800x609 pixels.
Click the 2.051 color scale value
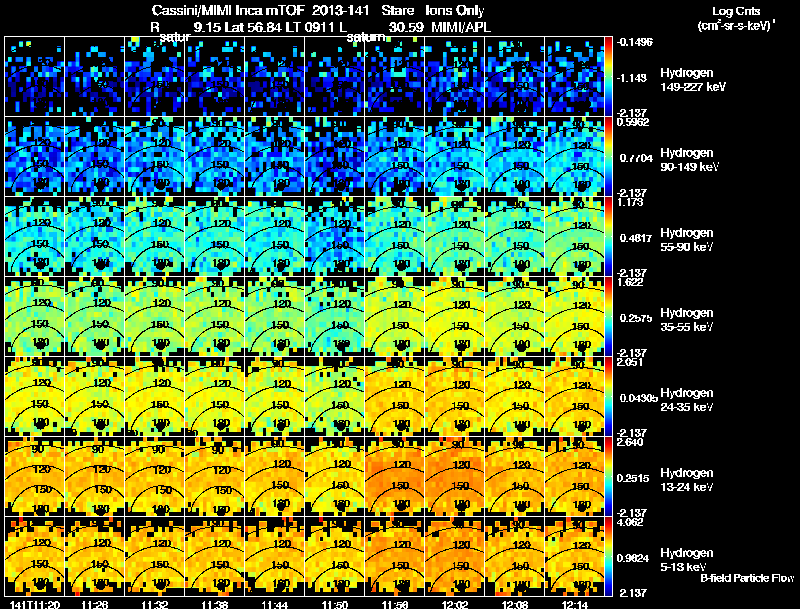[x=630, y=362]
